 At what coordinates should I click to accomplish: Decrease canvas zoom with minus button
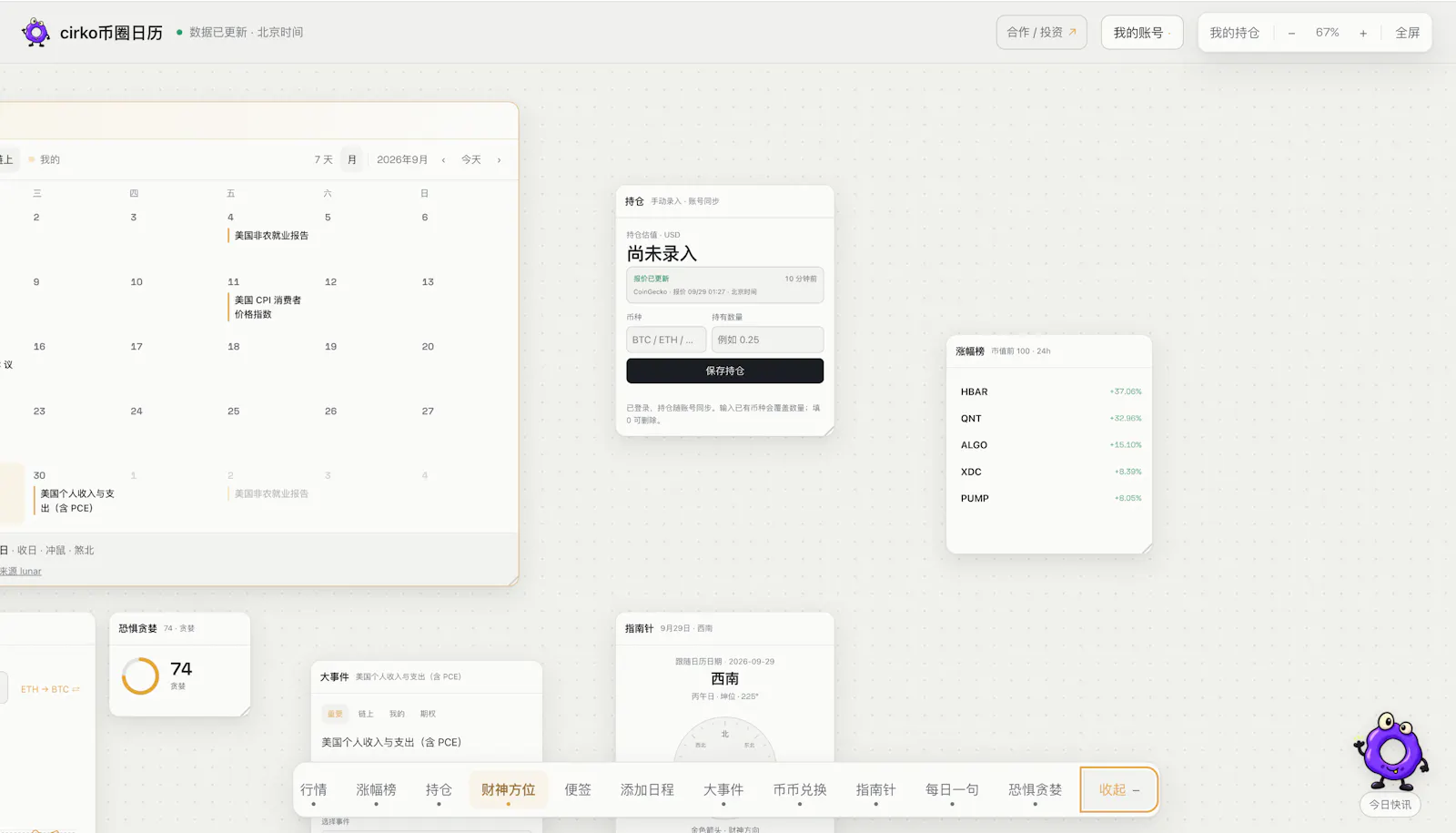(1291, 33)
